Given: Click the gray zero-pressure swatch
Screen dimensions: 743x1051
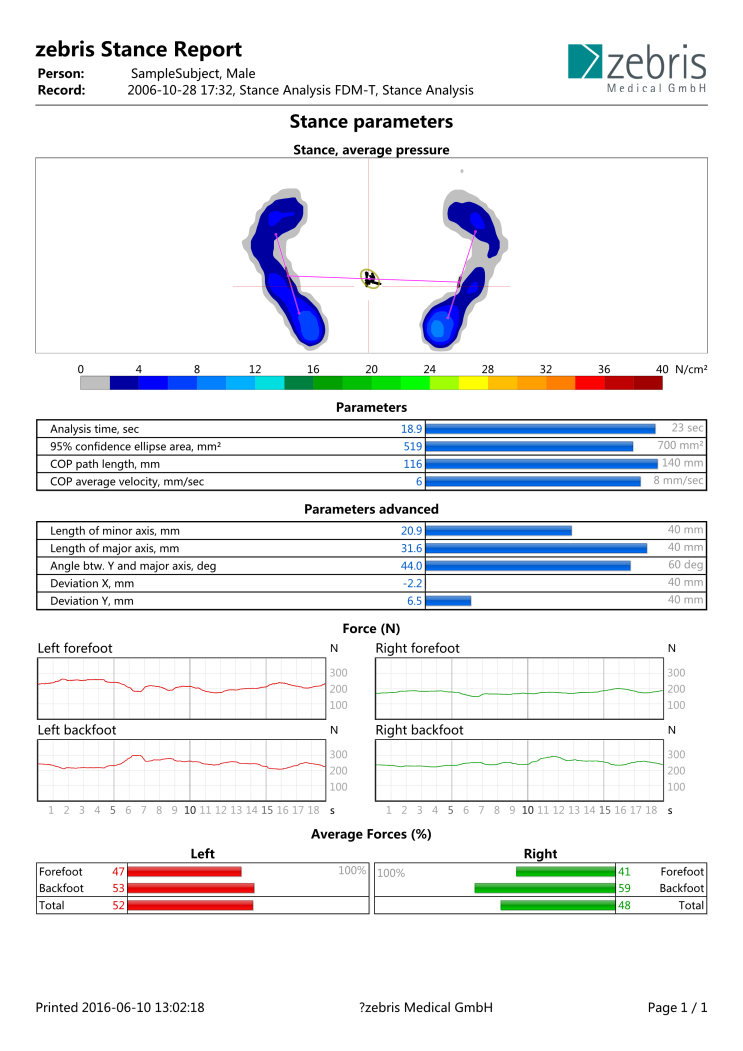Looking at the screenshot, I should click(x=95, y=383).
